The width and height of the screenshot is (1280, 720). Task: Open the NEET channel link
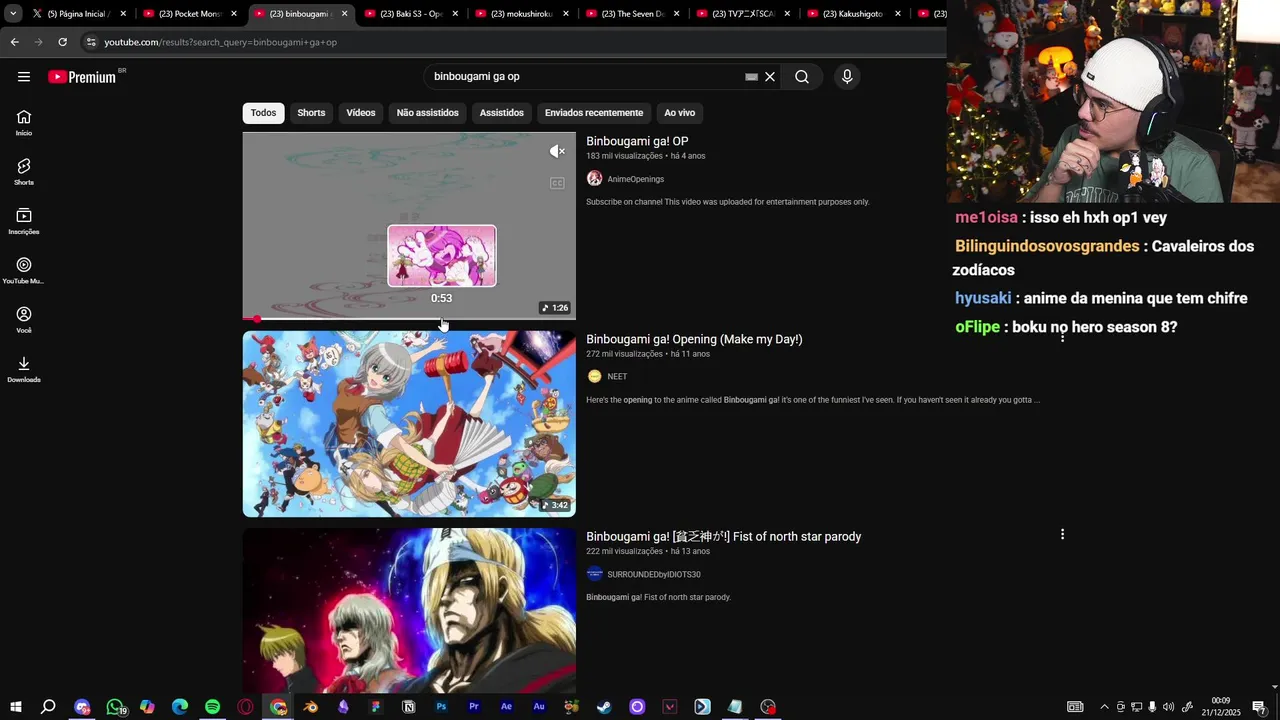point(617,377)
